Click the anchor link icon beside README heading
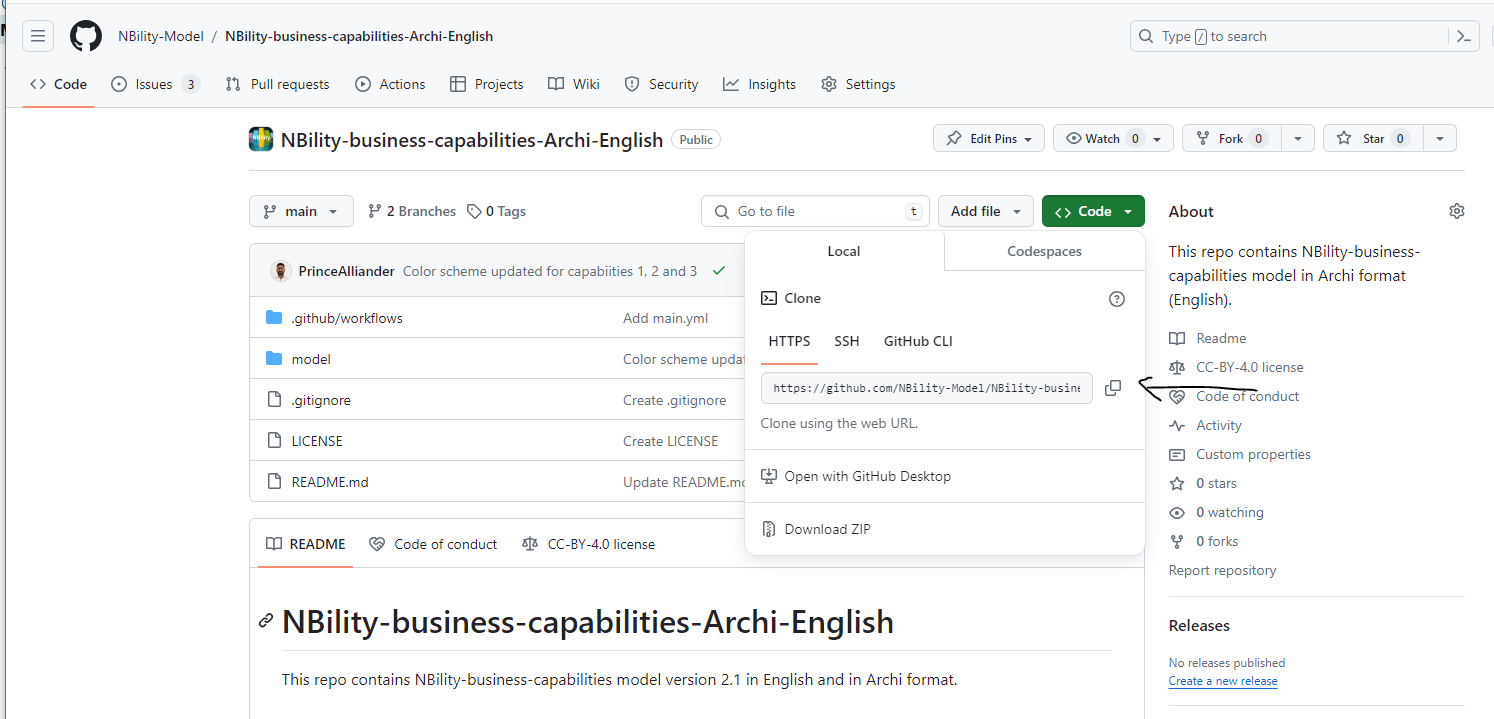Image resolution: width=1494 pixels, height=719 pixels. pos(265,621)
